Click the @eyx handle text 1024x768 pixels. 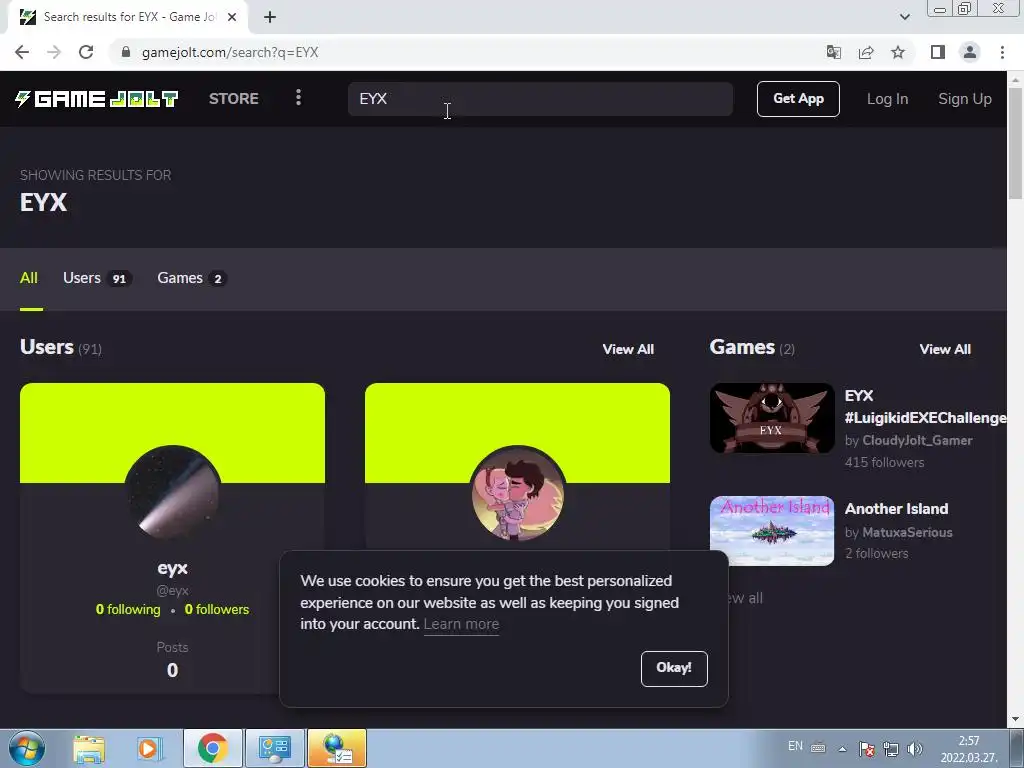click(172, 590)
